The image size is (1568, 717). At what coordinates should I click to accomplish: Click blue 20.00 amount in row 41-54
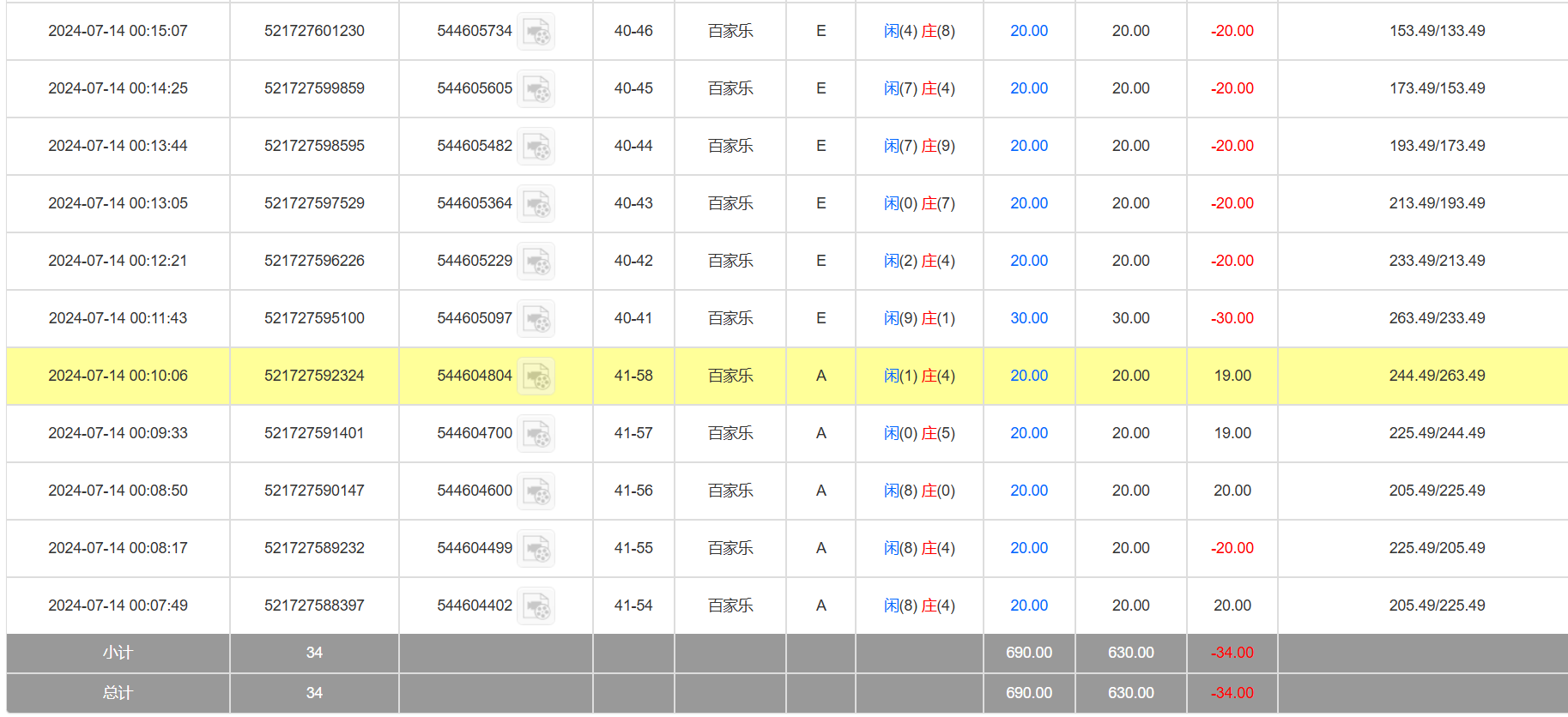(1028, 606)
